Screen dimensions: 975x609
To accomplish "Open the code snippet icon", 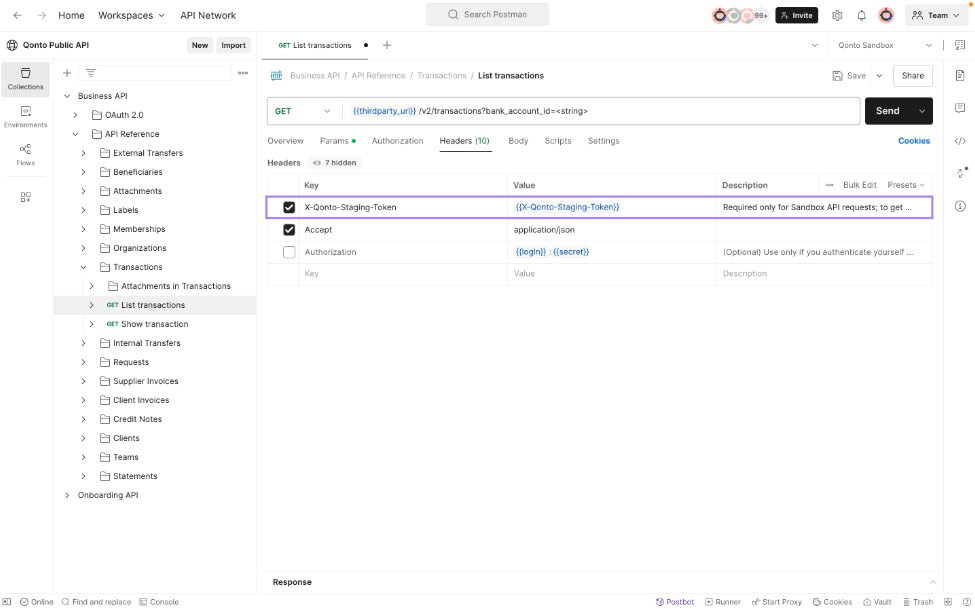I will click(960, 141).
